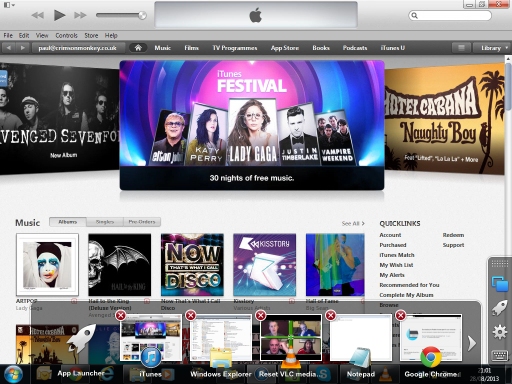Show the on-screen keyboard icon
Screen dimensions: 512x384
[500, 355]
